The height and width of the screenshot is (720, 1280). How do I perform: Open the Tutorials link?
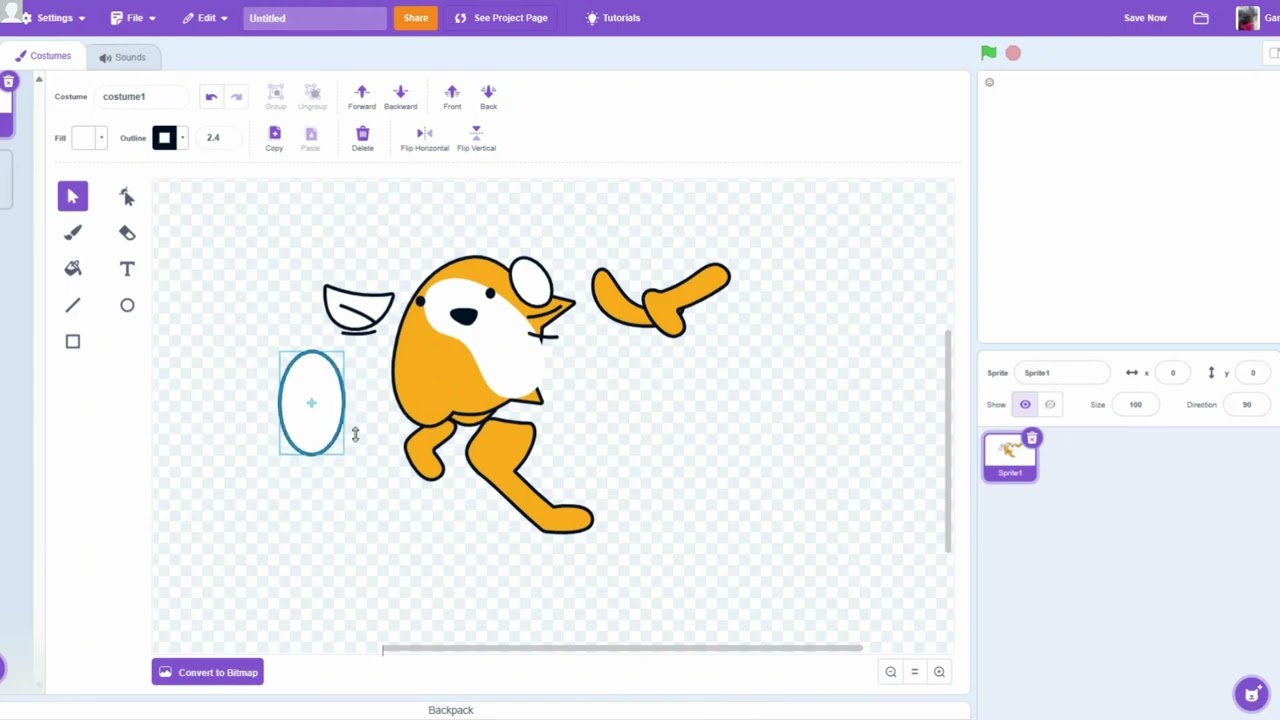point(613,18)
